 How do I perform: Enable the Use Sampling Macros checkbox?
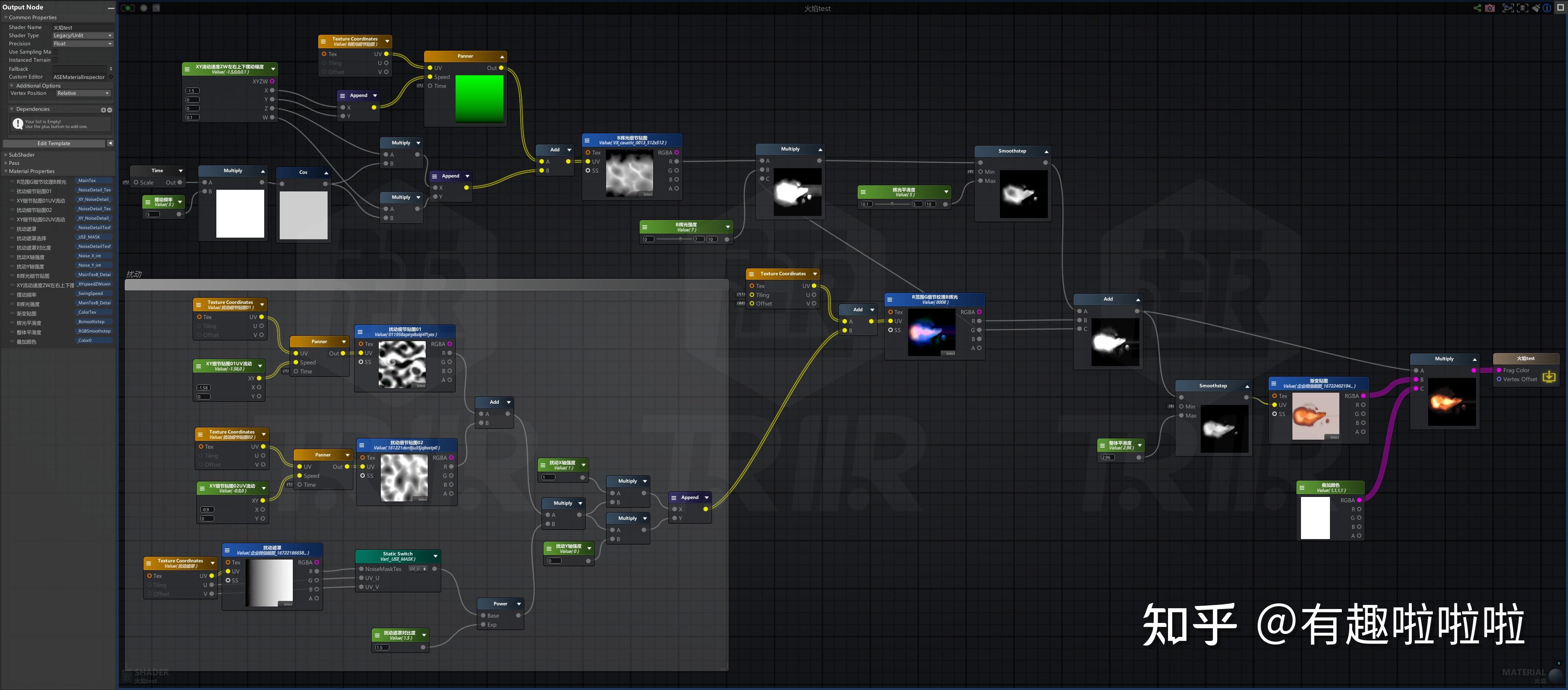[x=56, y=52]
